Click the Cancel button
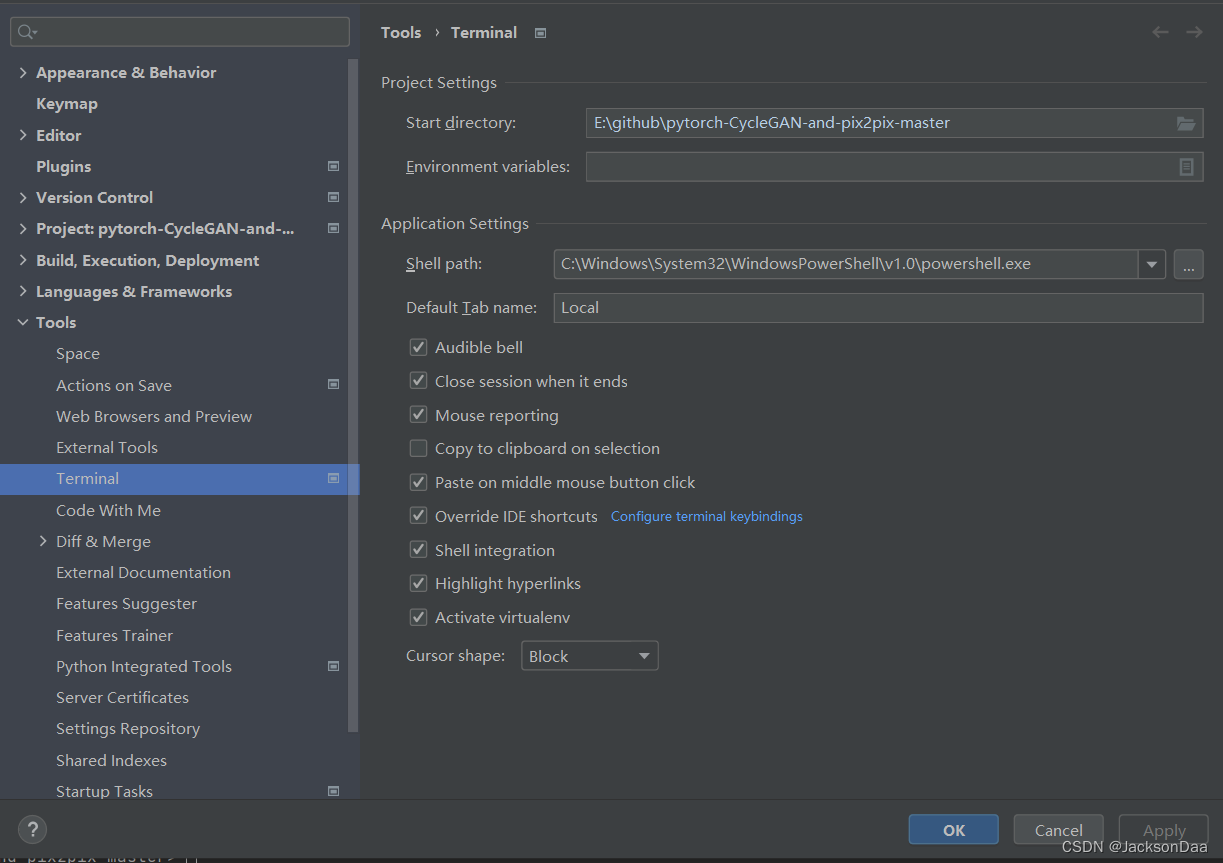 [x=1059, y=830]
